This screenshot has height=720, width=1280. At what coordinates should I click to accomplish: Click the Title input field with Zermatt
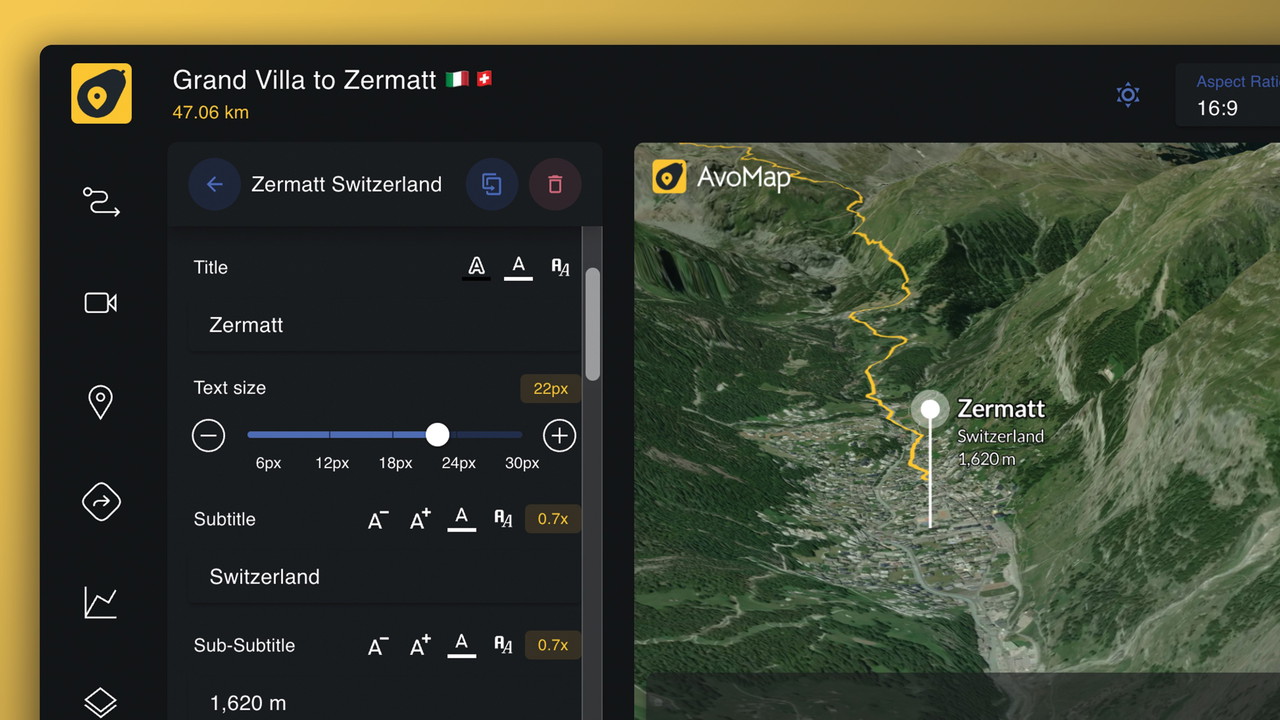click(x=384, y=325)
